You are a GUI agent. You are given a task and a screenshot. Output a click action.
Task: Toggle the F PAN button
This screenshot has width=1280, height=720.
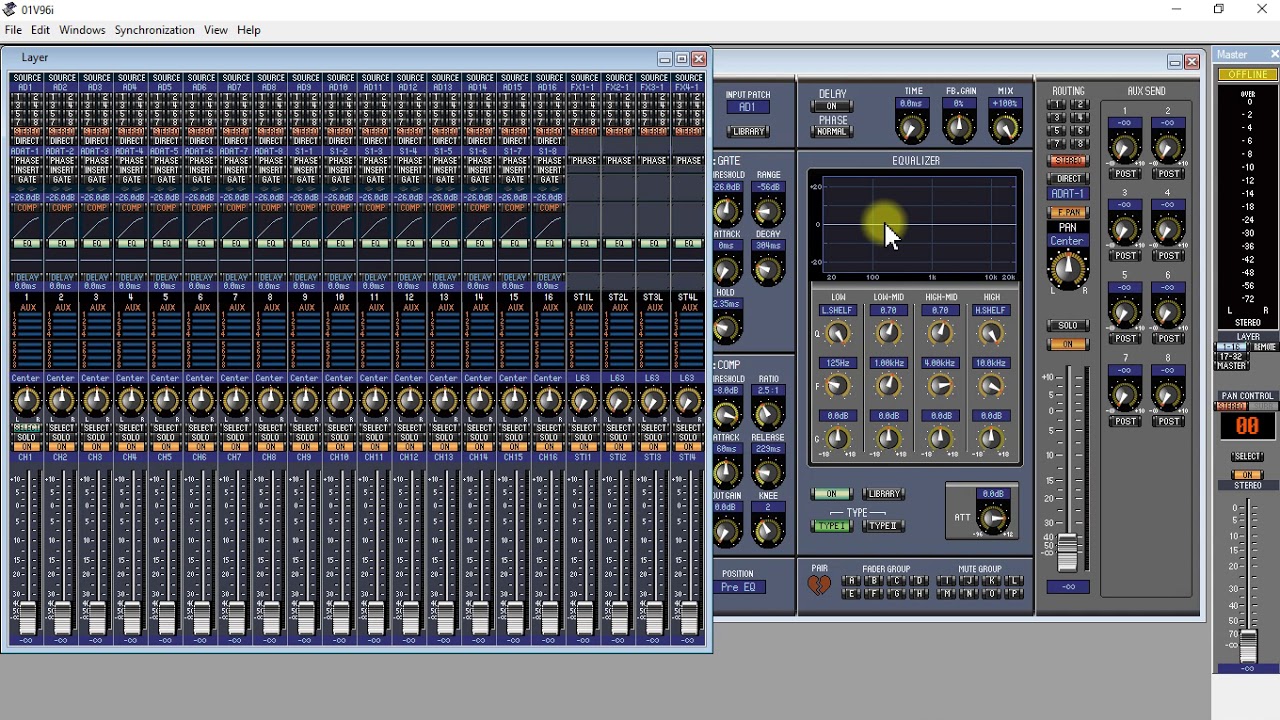pos(1068,213)
